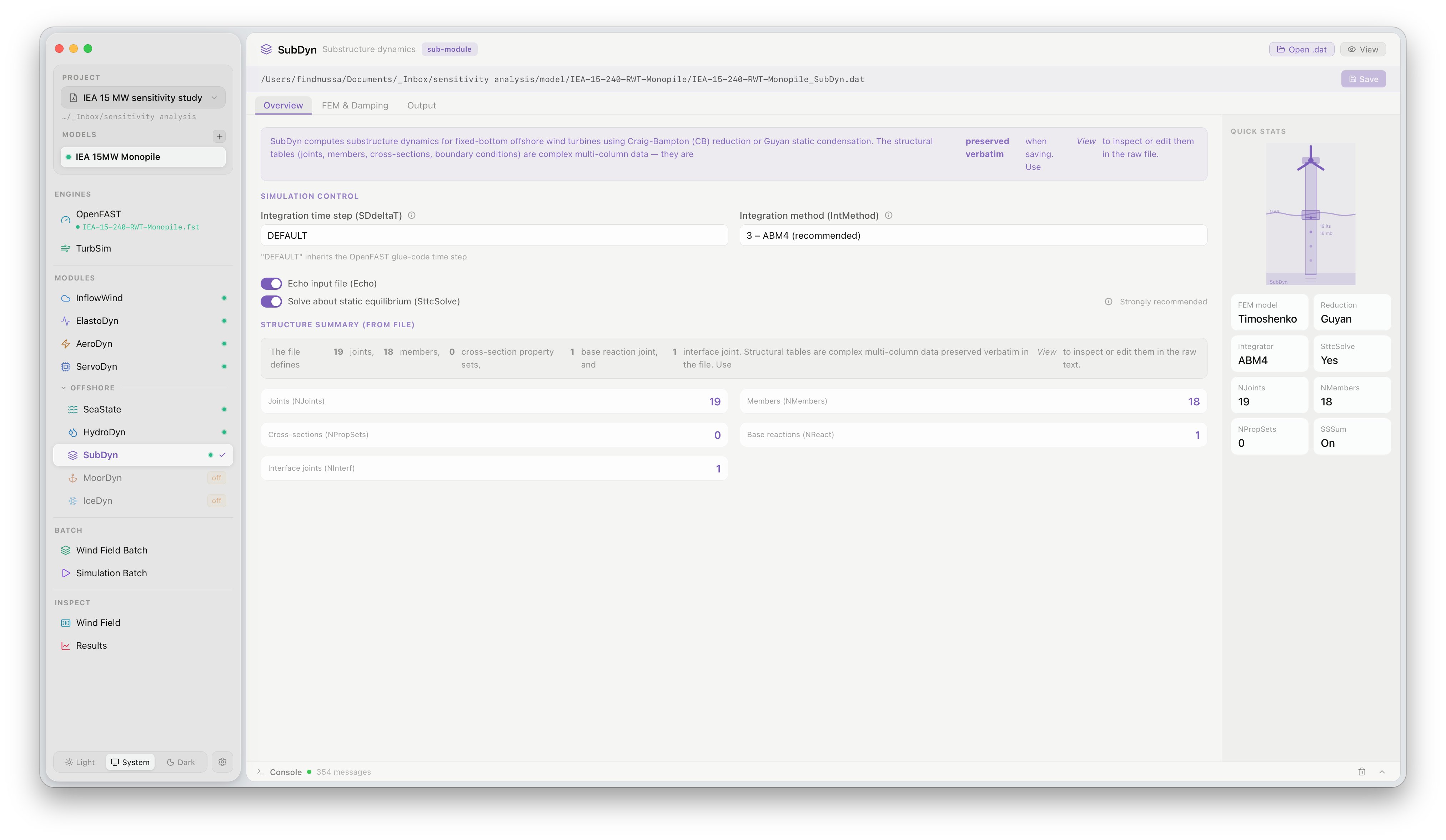Click the Members (NMembers) row
The width and height of the screenshot is (1446, 840).
coord(973,401)
